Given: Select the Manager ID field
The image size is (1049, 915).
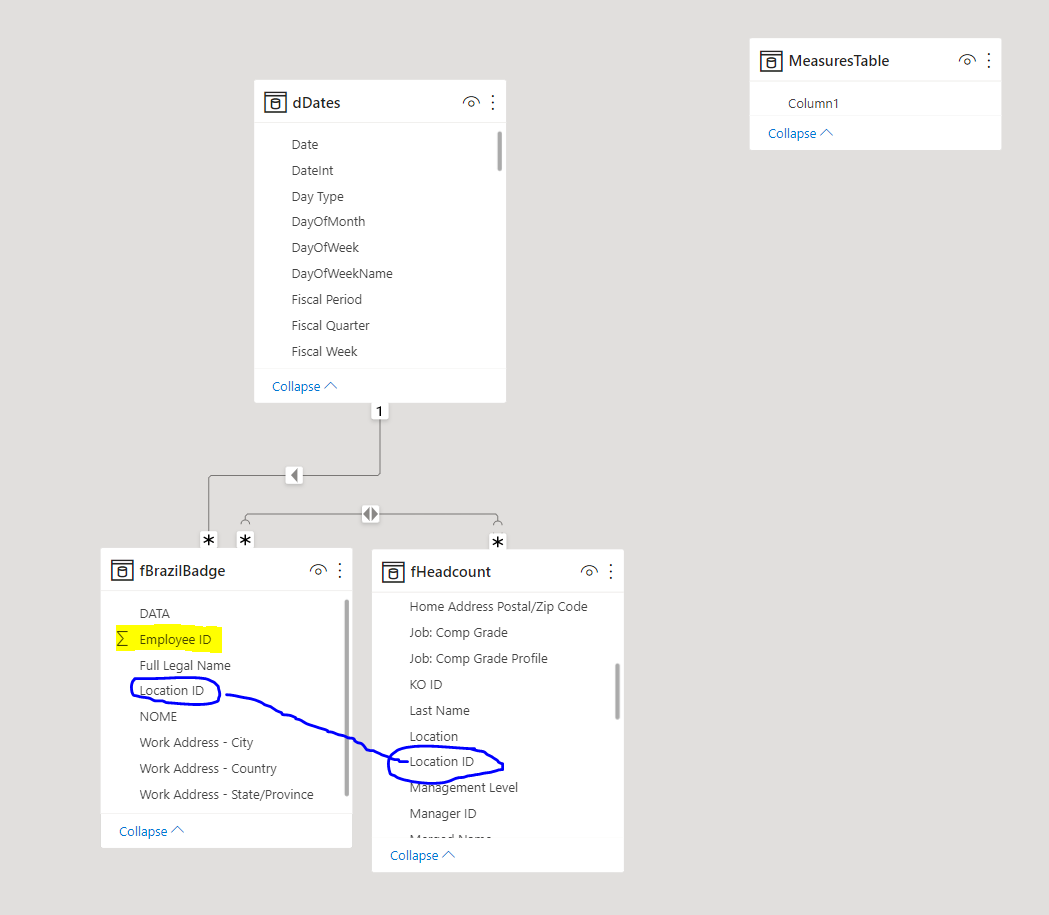Looking at the screenshot, I should [x=443, y=814].
